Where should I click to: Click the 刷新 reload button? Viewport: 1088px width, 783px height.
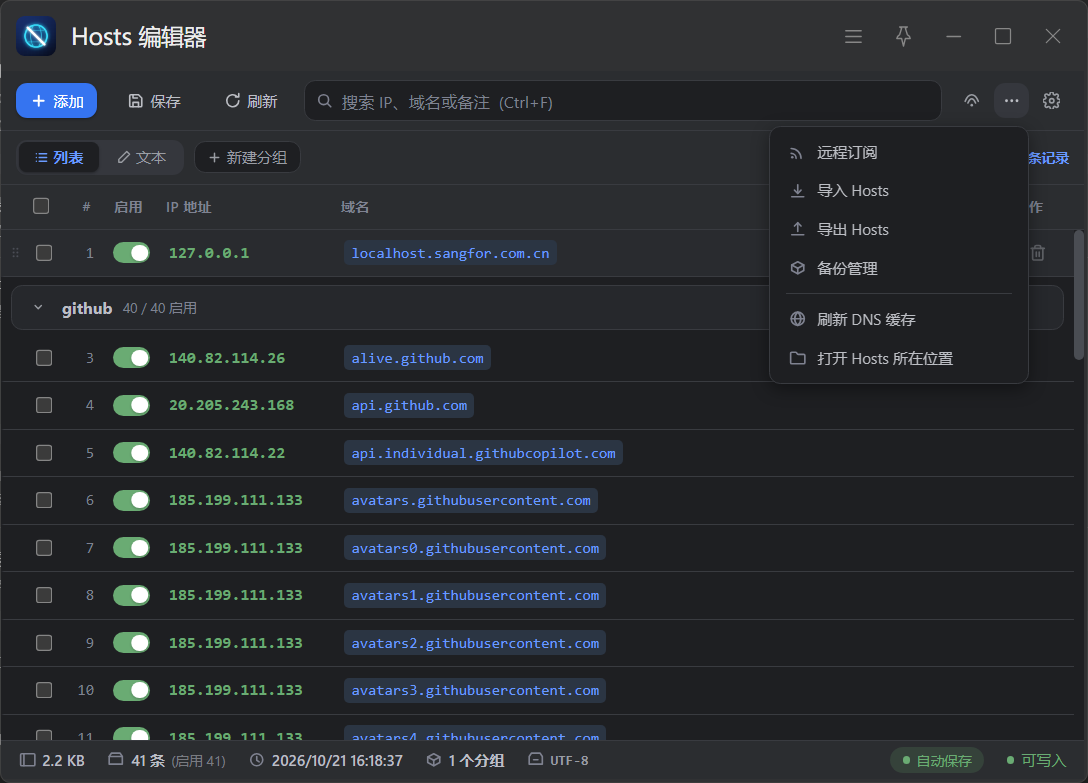(251, 101)
